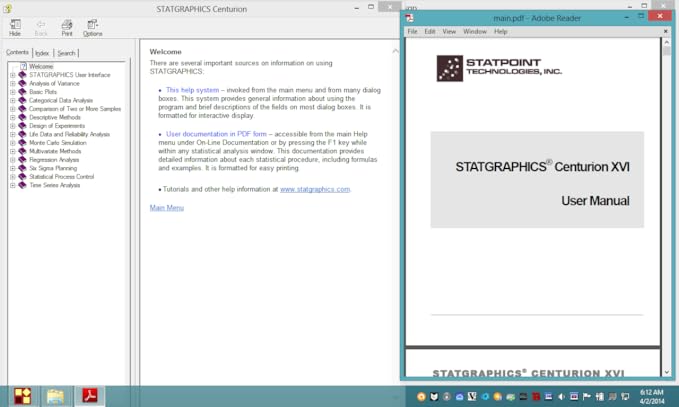Image resolution: width=679 pixels, height=407 pixels.
Task: Follow the 'This help system' link
Action: [192, 90]
